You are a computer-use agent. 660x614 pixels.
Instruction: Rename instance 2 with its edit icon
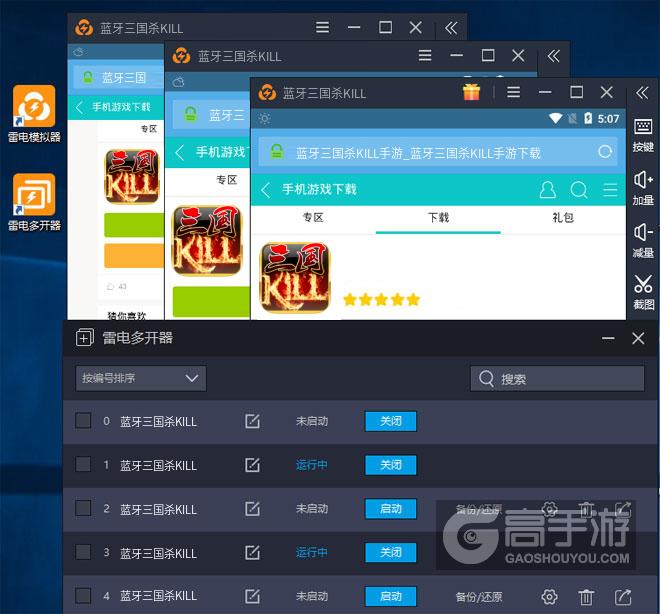coord(252,508)
